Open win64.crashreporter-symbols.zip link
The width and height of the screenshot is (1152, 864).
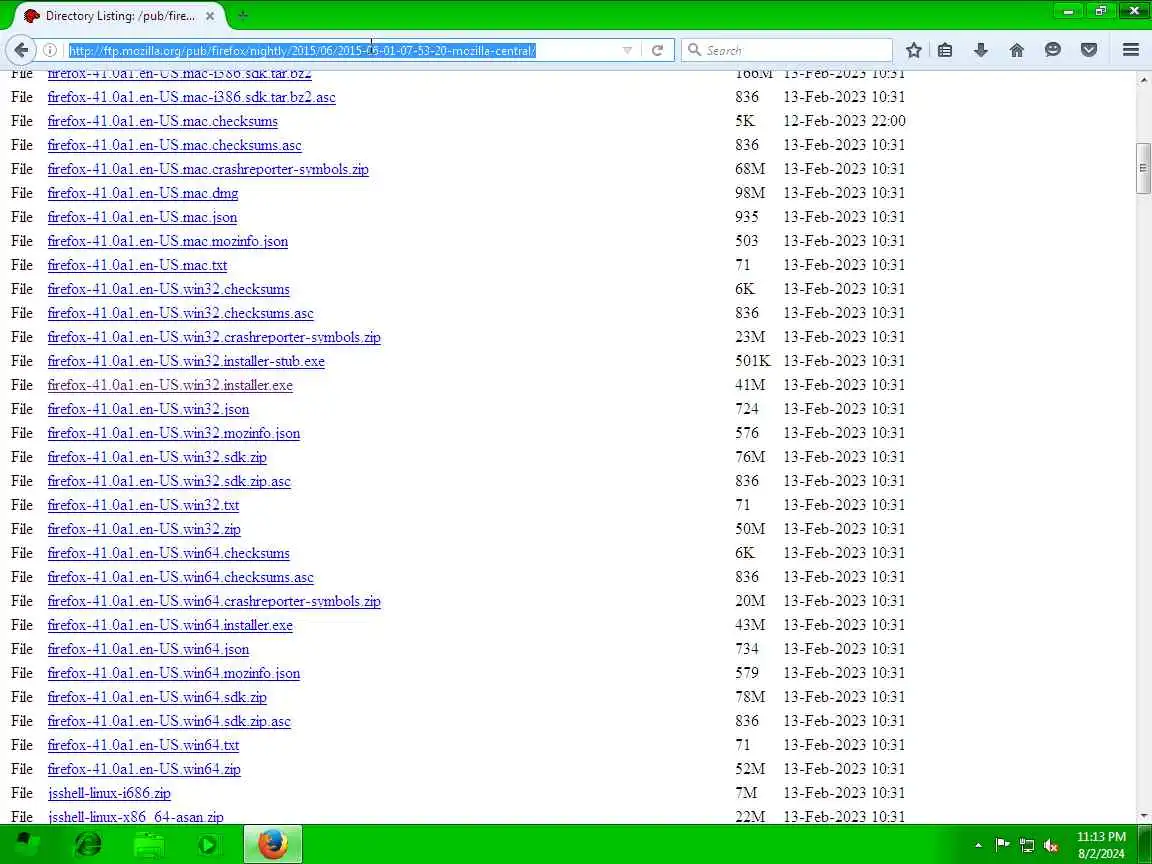(214, 601)
